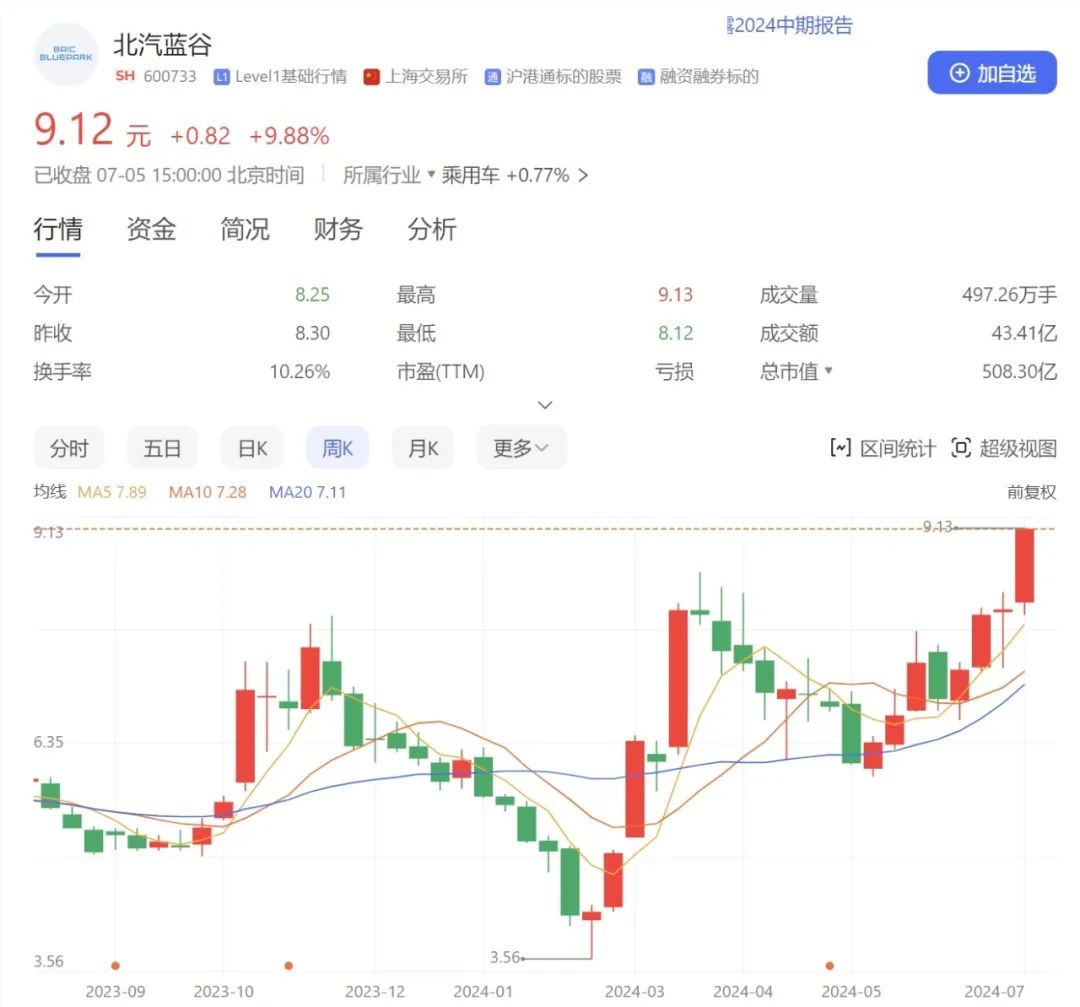This screenshot has height=1007, width=1080.
Task: Add stock with 加自选 button
Action: [x=992, y=72]
